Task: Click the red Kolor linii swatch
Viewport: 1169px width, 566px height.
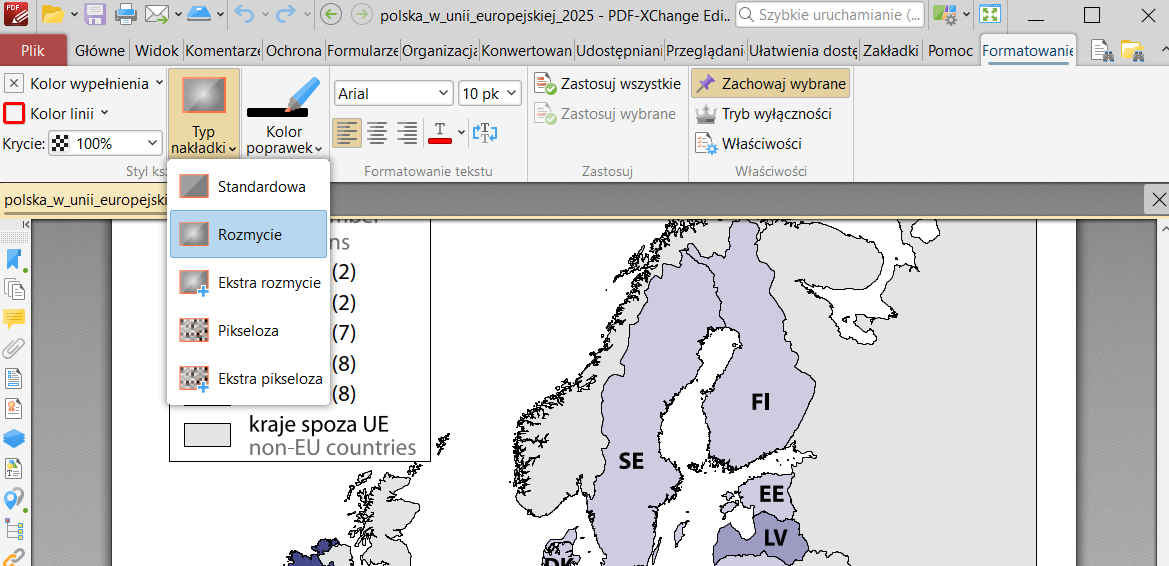Action: 14,114
